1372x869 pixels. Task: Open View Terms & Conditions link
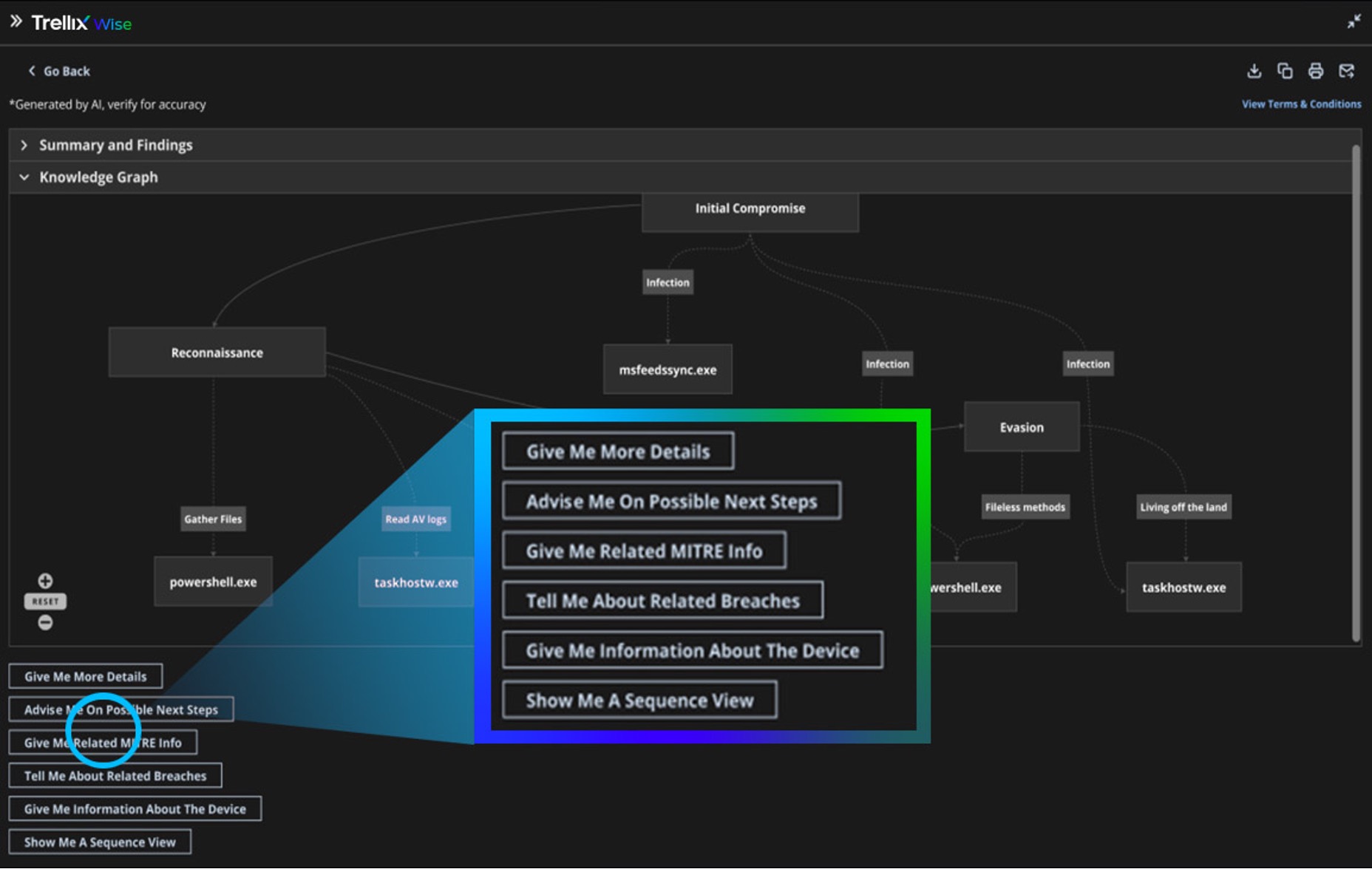1301,104
